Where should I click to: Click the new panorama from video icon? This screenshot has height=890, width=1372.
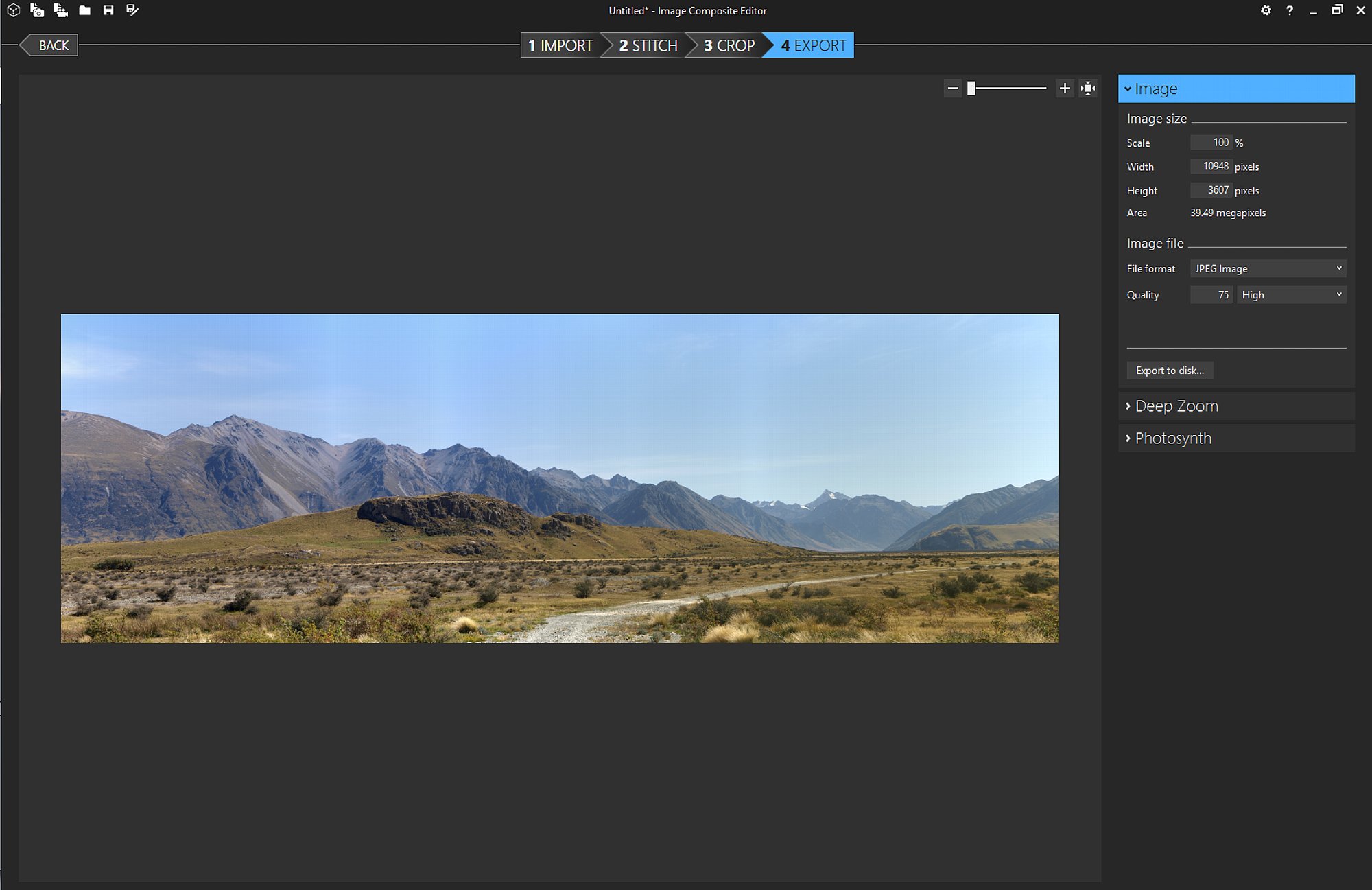click(61, 10)
